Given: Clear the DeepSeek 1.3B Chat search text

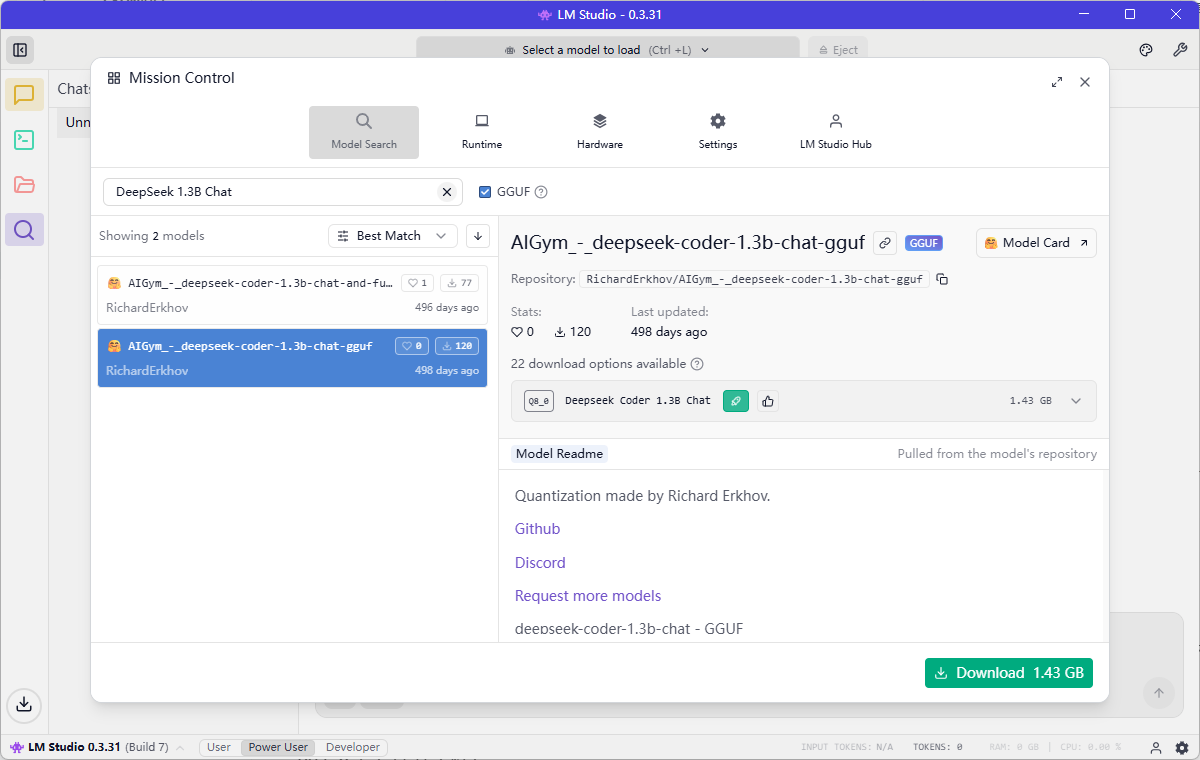Looking at the screenshot, I should click(x=447, y=192).
